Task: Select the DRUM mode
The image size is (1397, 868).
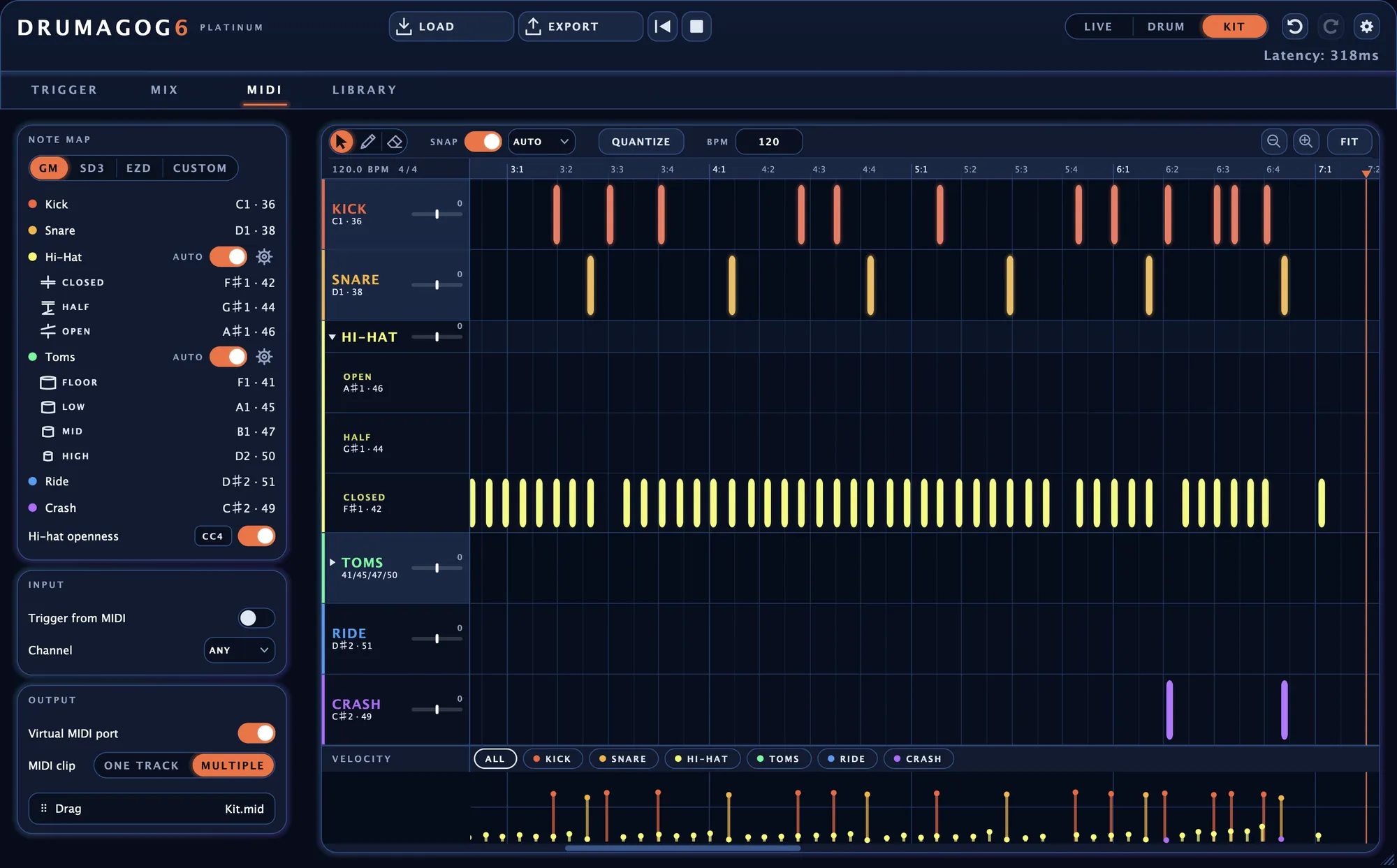Action: click(x=1166, y=27)
